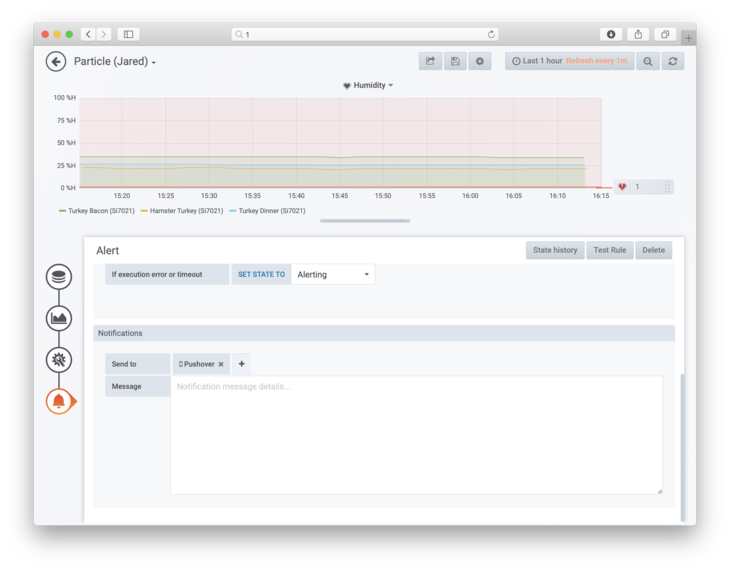Open the Alerting state dropdown

[x=333, y=274]
